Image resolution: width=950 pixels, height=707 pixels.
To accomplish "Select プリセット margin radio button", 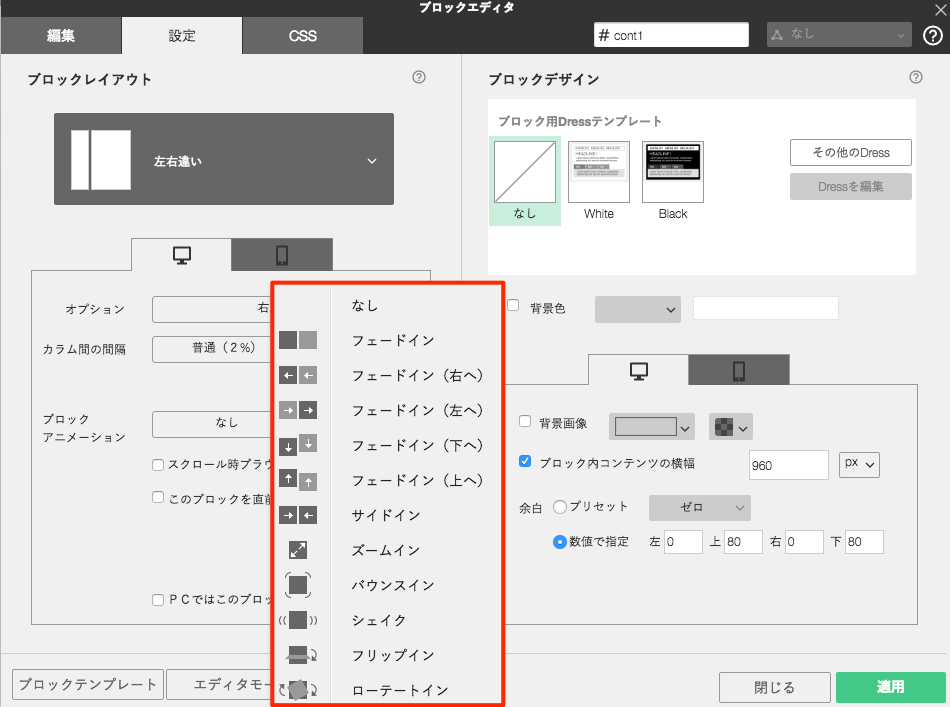I will 560,506.
